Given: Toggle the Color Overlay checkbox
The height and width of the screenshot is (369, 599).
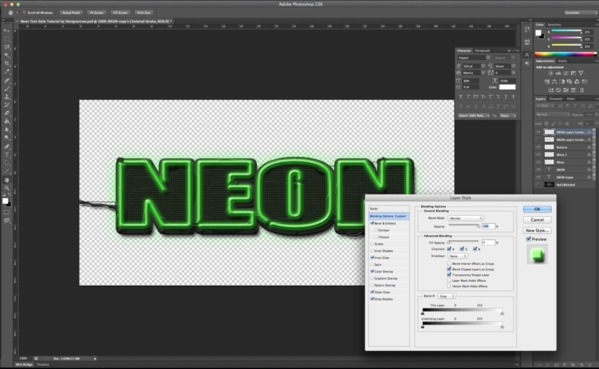Looking at the screenshot, I should pyautogui.click(x=372, y=271).
